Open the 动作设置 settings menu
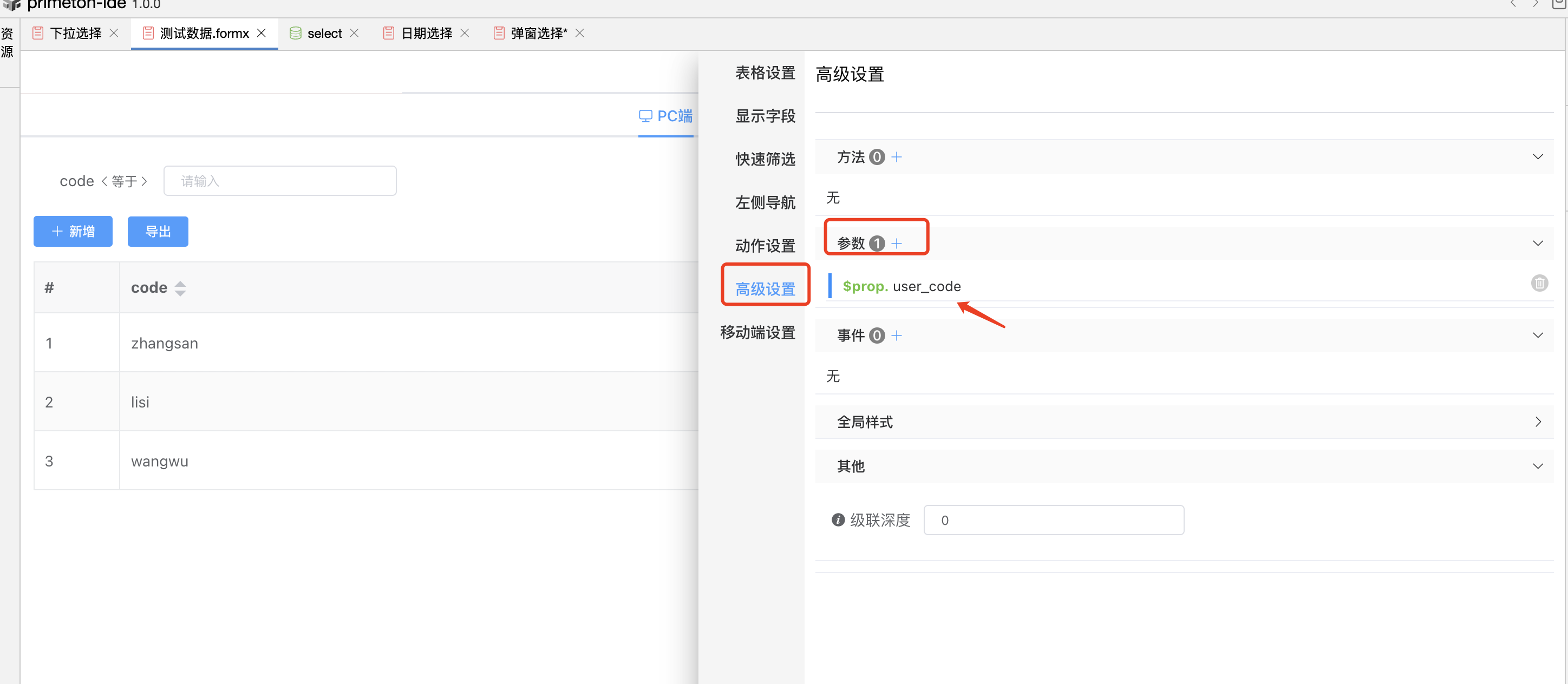 (x=765, y=246)
